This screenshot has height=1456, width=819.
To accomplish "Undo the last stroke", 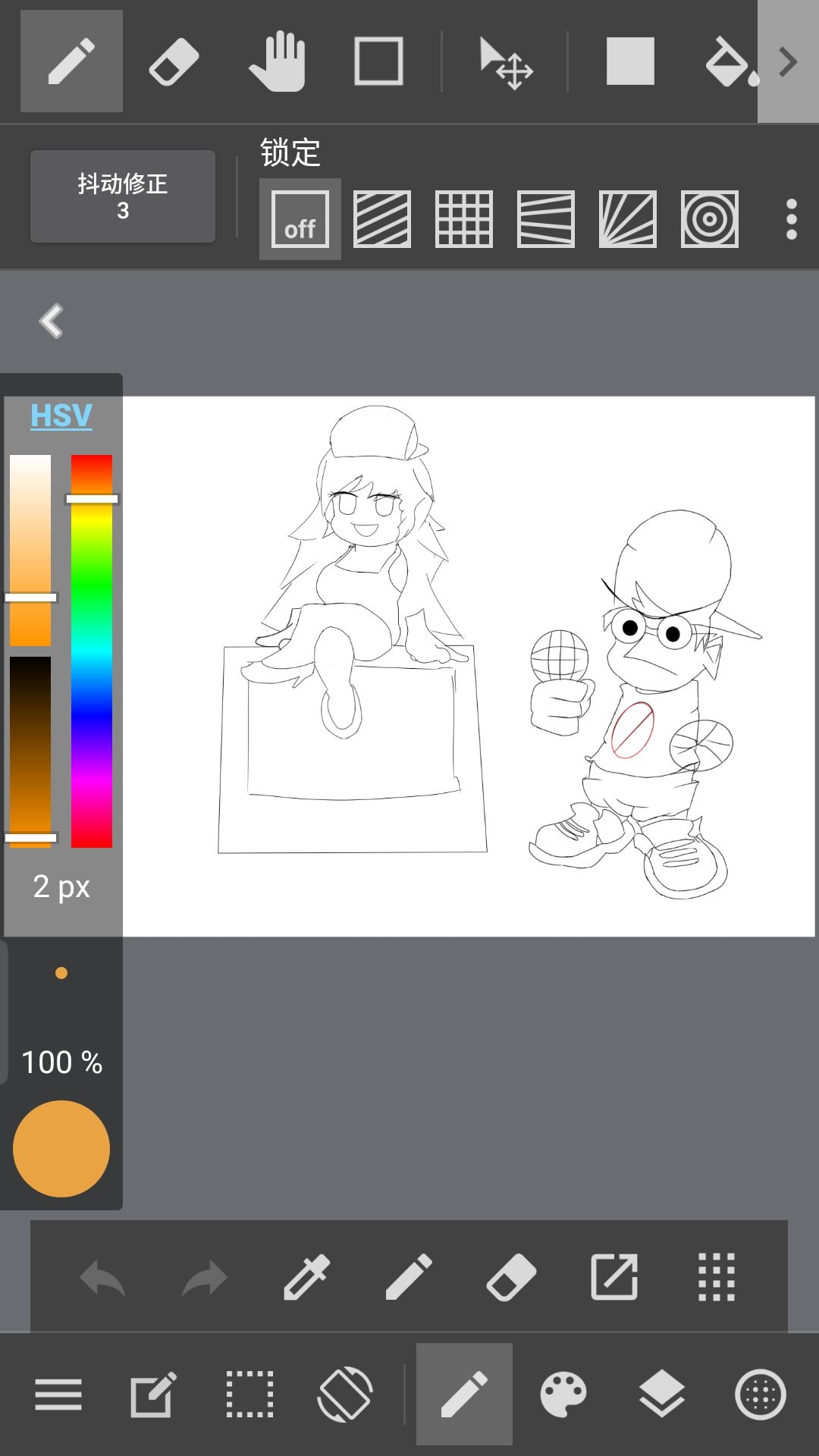I will click(x=102, y=1279).
